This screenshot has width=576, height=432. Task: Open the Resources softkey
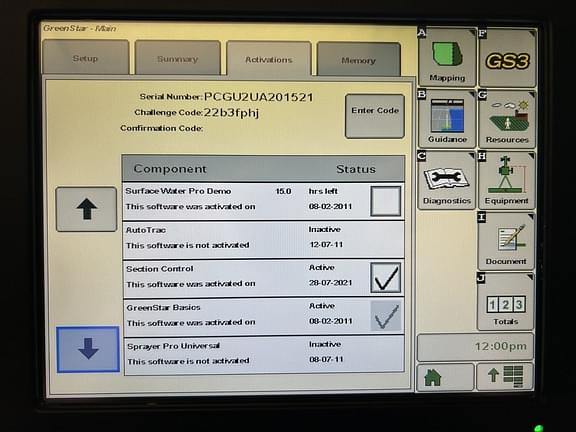pyautogui.click(x=507, y=119)
